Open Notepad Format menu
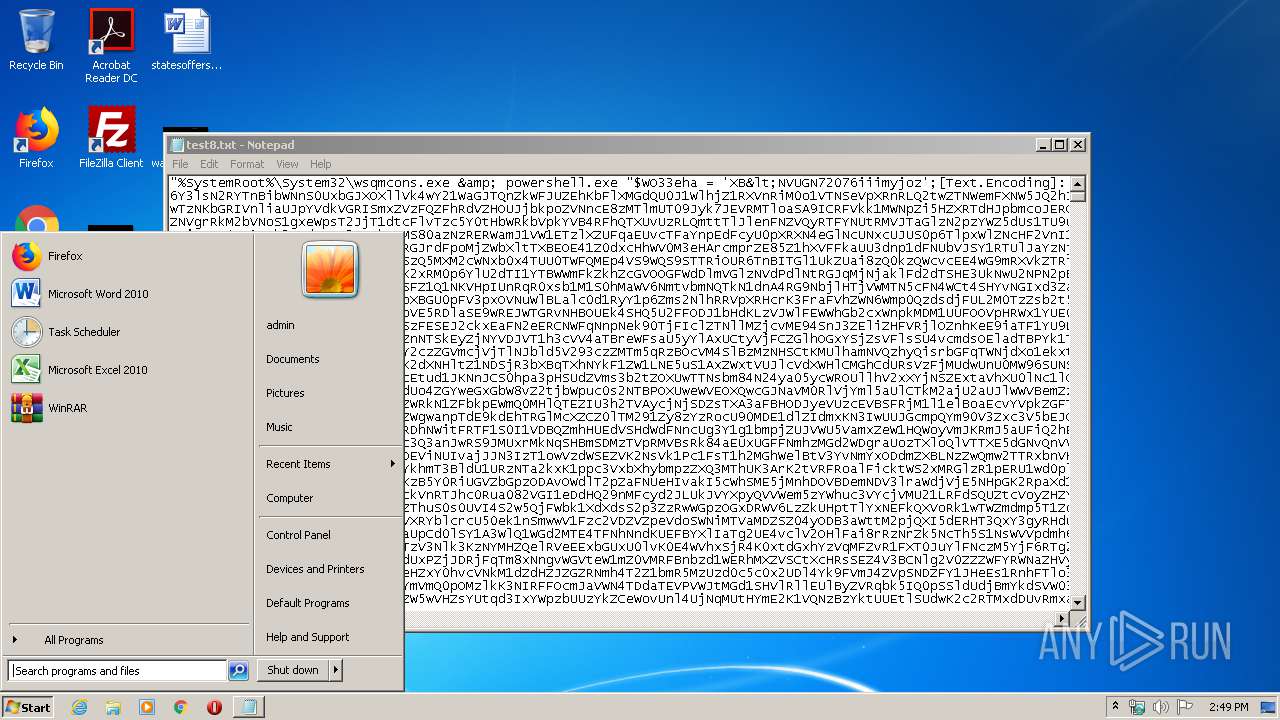This screenshot has height=720, width=1280. (x=247, y=164)
